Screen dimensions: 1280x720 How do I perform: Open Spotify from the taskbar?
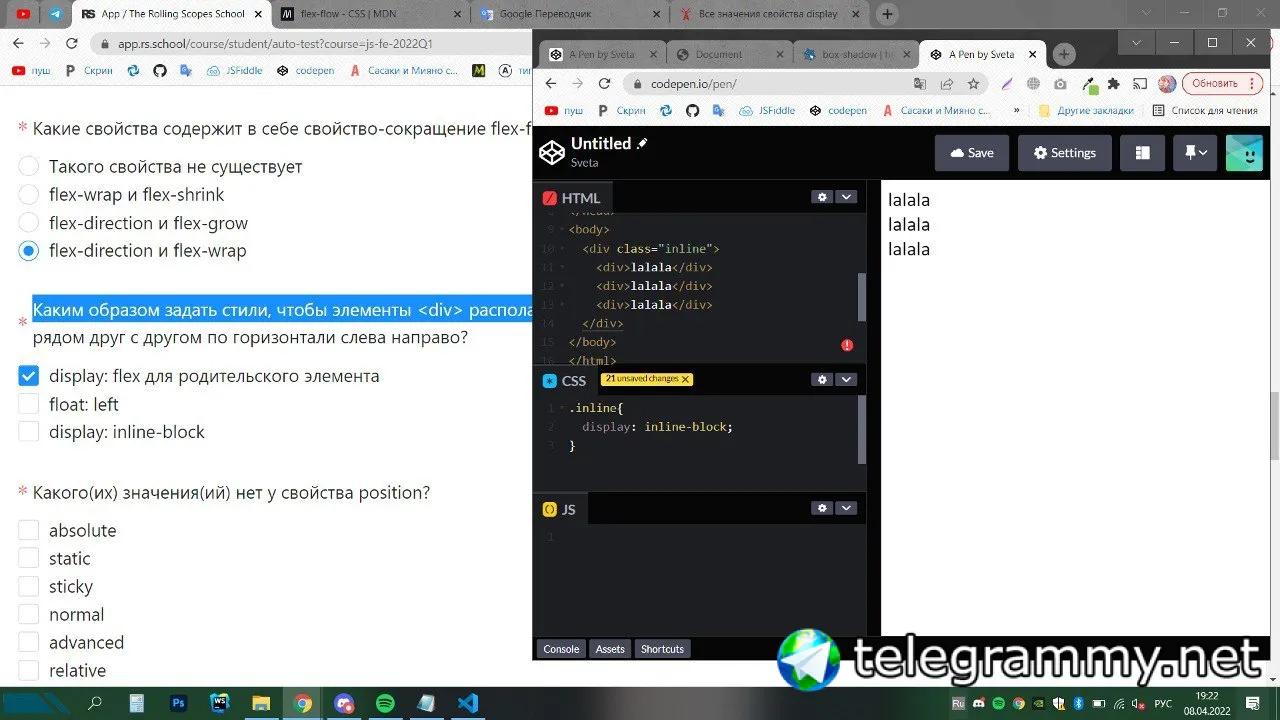tap(385, 703)
